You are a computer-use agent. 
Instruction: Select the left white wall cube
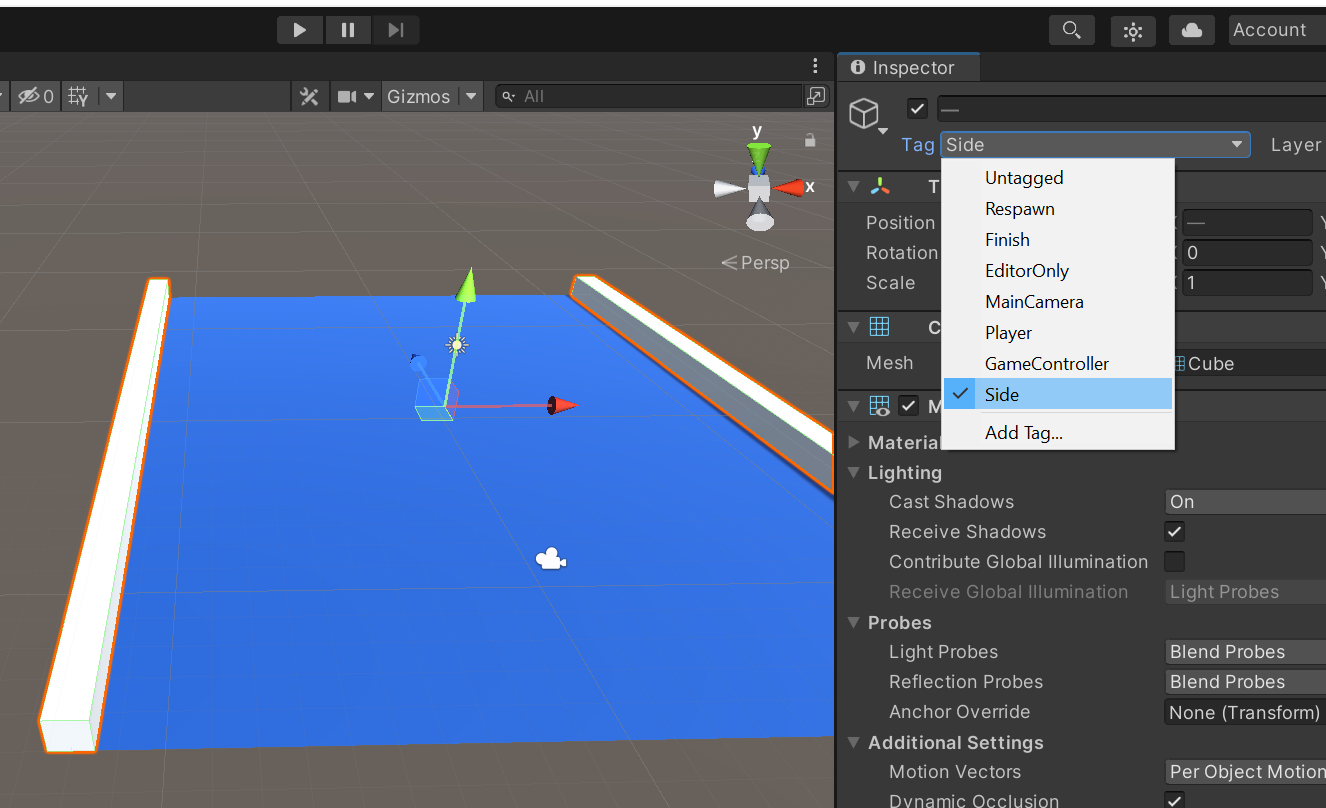[x=105, y=515]
